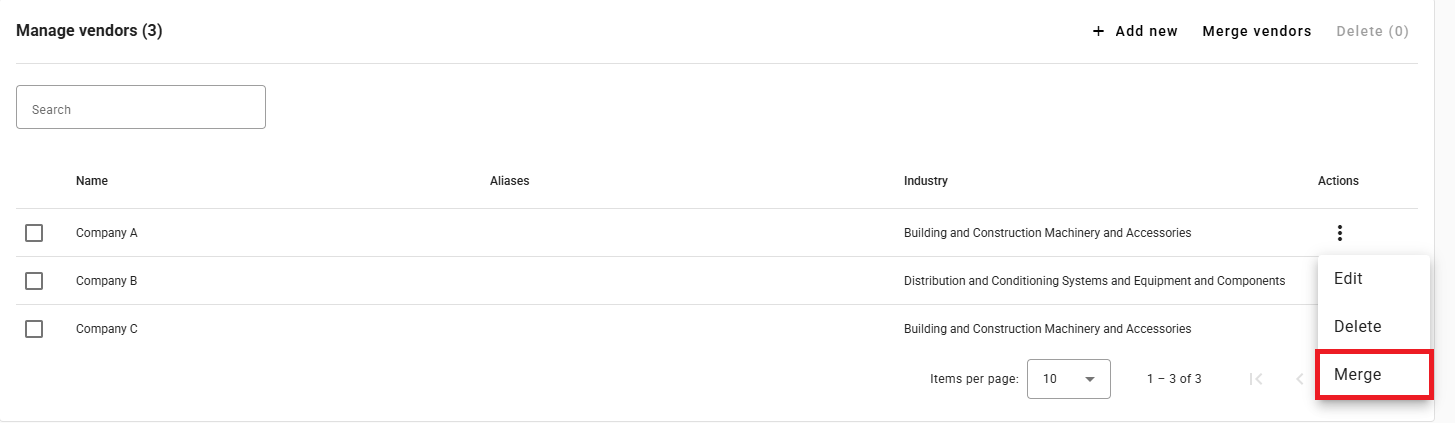This screenshot has height=423, width=1455.
Task: Click the Merge vendors button
Action: click(1257, 31)
